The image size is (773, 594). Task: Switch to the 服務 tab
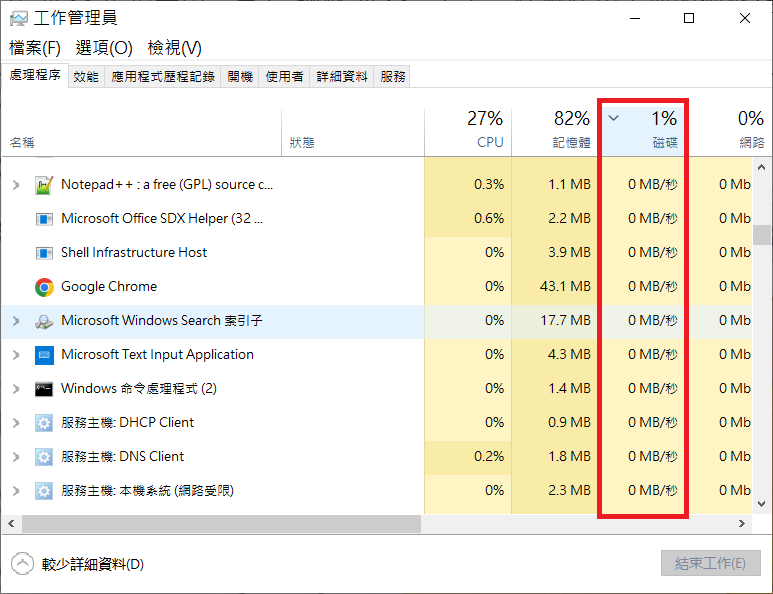coord(392,76)
